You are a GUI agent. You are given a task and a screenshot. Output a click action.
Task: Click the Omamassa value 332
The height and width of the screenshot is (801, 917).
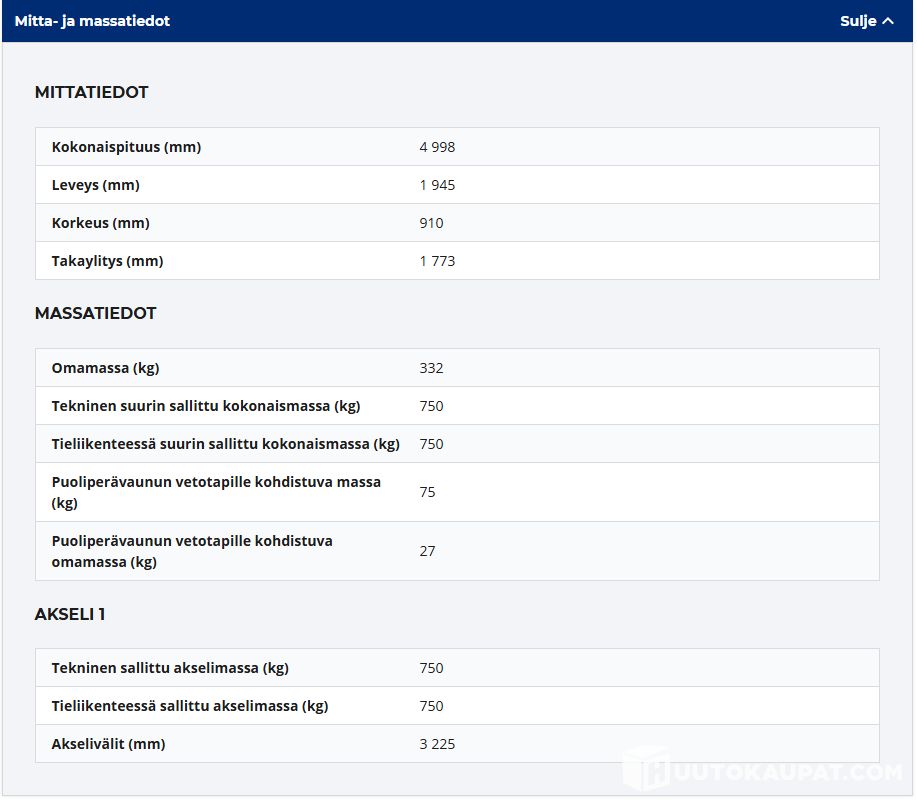tap(431, 368)
